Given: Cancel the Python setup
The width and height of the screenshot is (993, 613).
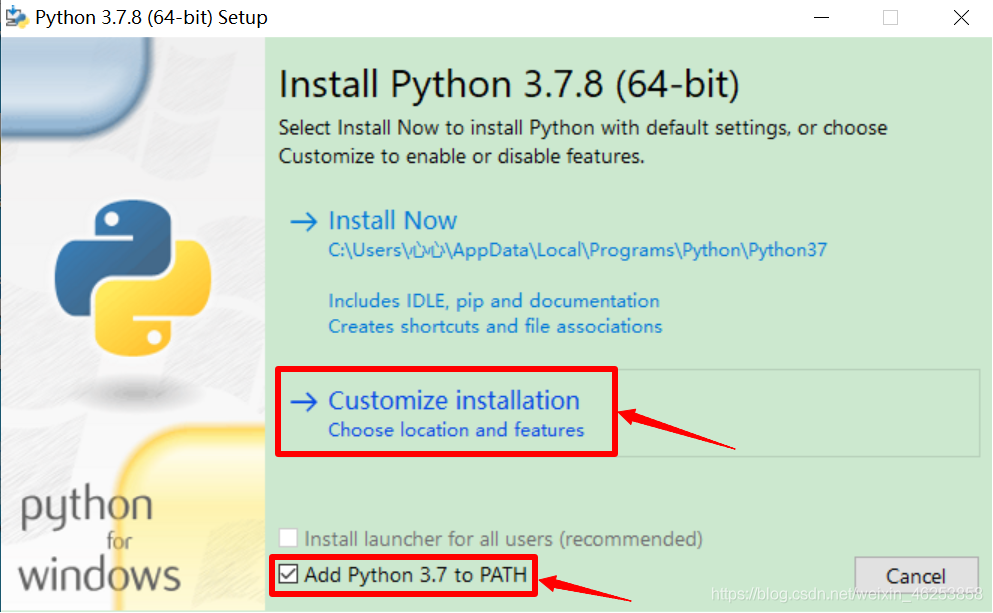Looking at the screenshot, I should coord(916,576).
